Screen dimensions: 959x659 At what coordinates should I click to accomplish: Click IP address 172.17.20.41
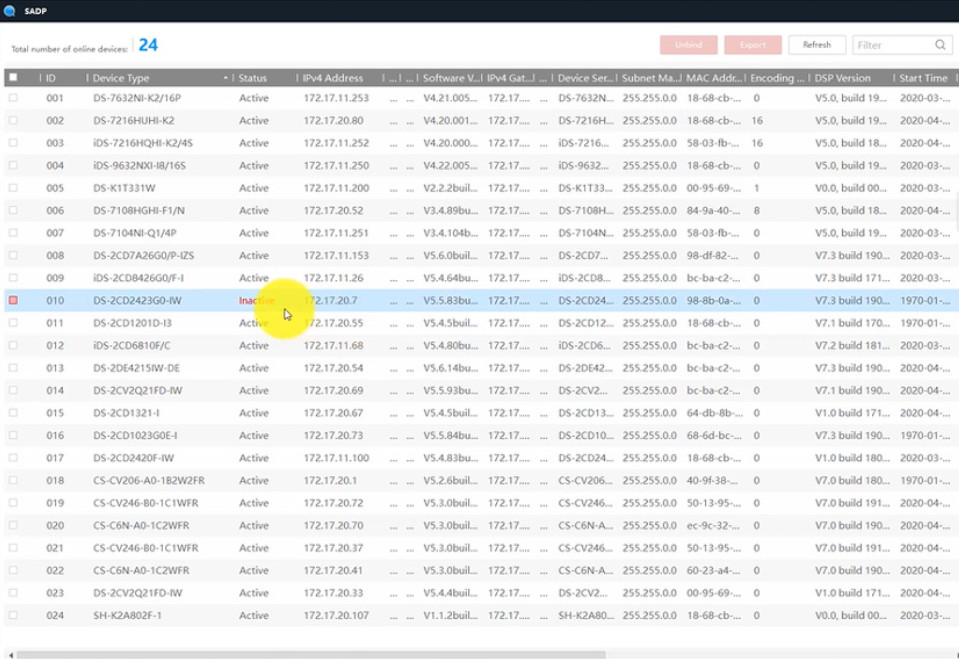tap(333, 570)
